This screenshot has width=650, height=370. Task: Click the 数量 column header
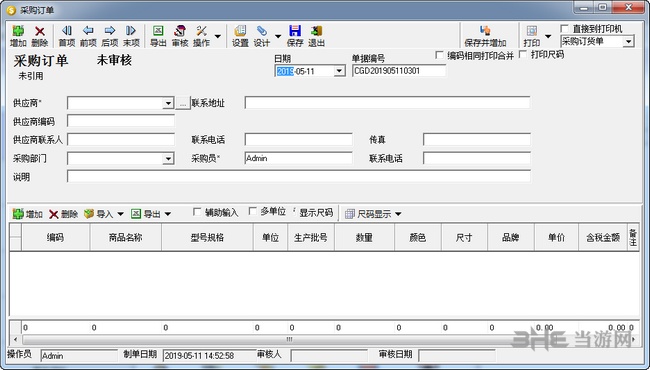[364, 237]
